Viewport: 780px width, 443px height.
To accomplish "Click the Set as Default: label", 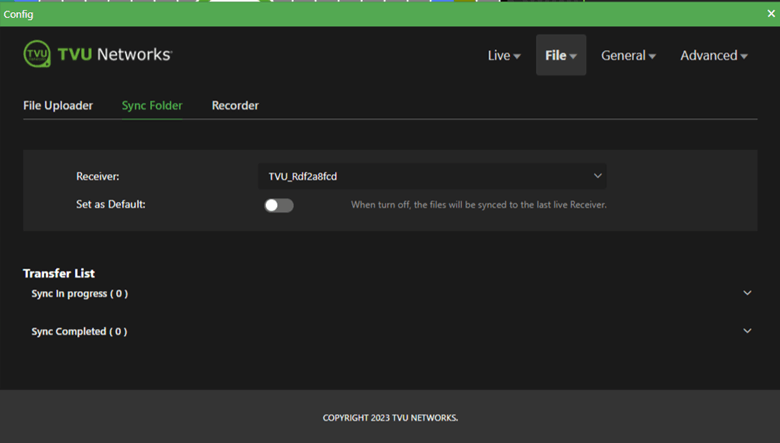I will [x=110, y=204].
